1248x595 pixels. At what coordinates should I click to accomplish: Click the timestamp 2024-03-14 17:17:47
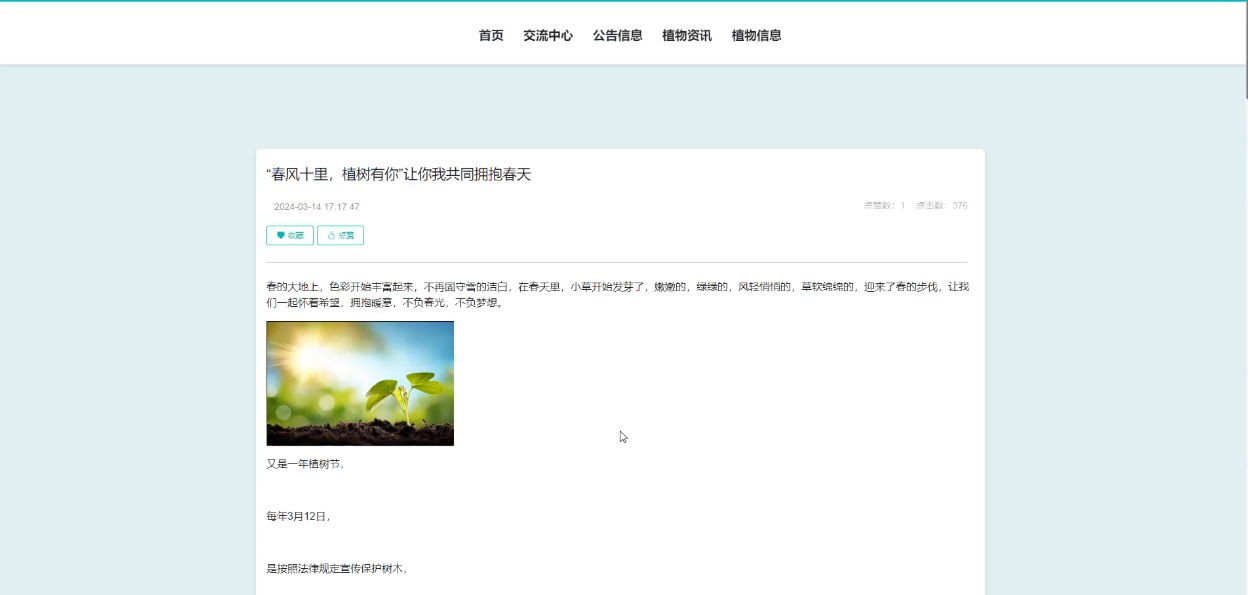click(317, 207)
